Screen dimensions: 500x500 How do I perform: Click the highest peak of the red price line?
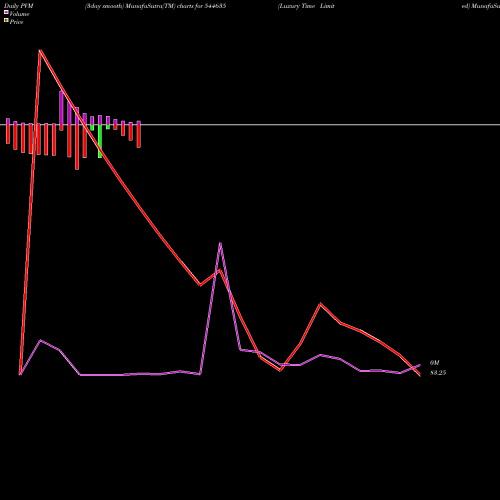pos(40,51)
